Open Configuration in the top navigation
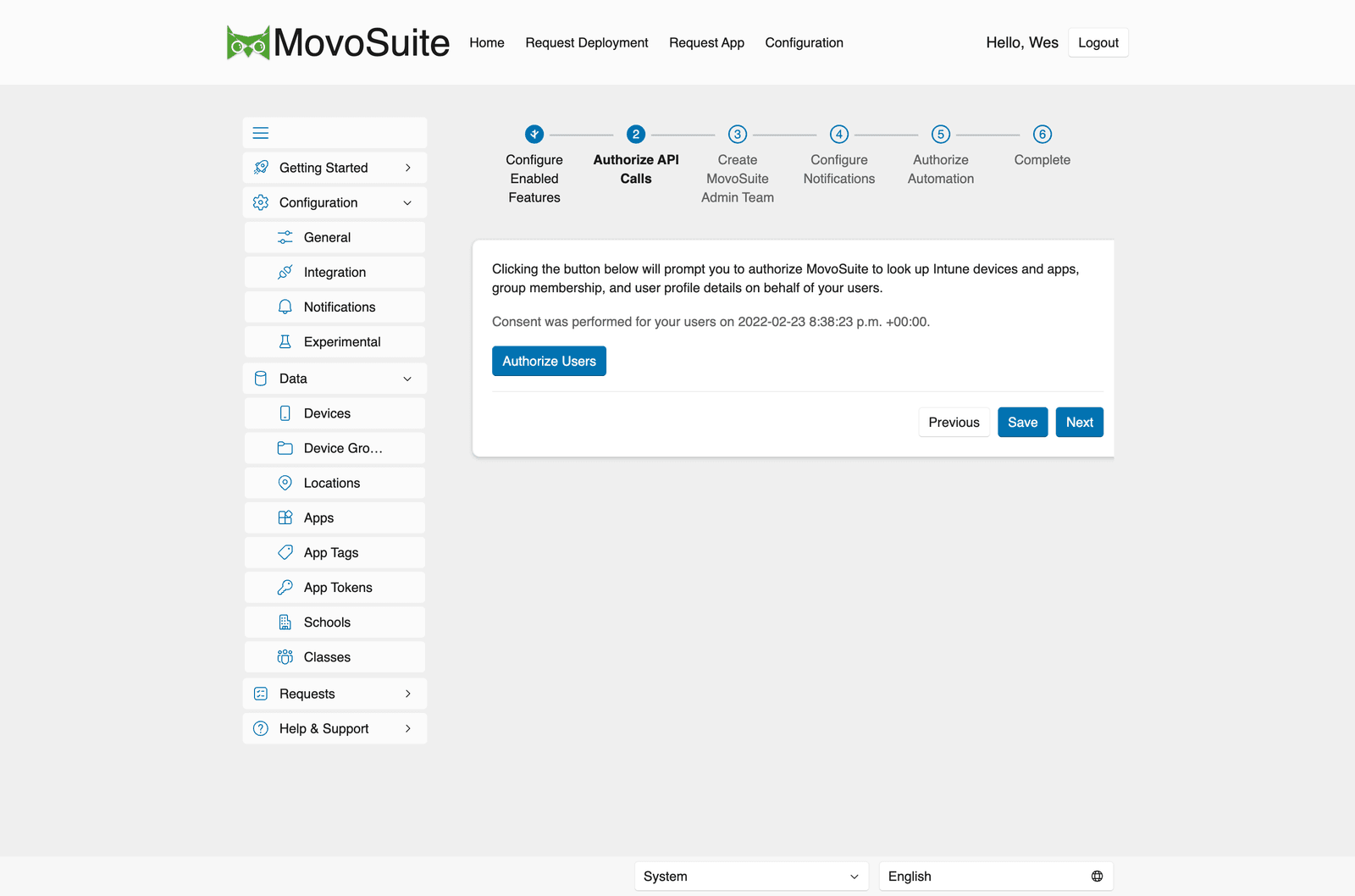 805,42
